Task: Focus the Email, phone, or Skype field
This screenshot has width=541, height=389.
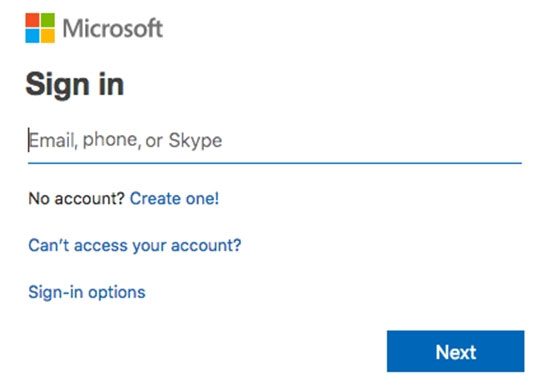Action: click(275, 140)
